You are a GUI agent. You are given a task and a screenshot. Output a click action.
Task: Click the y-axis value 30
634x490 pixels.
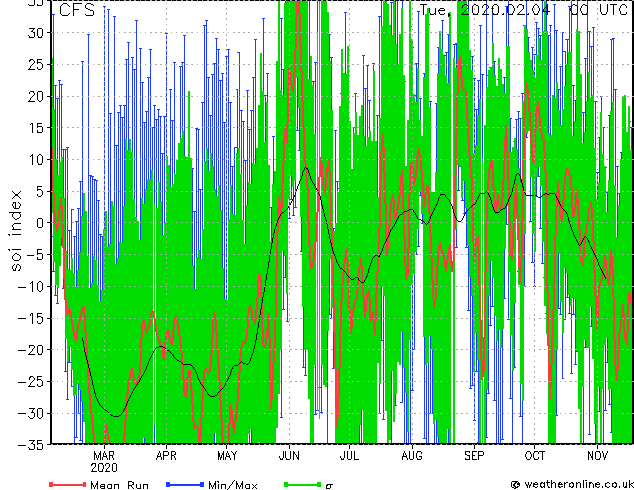[35, 33]
